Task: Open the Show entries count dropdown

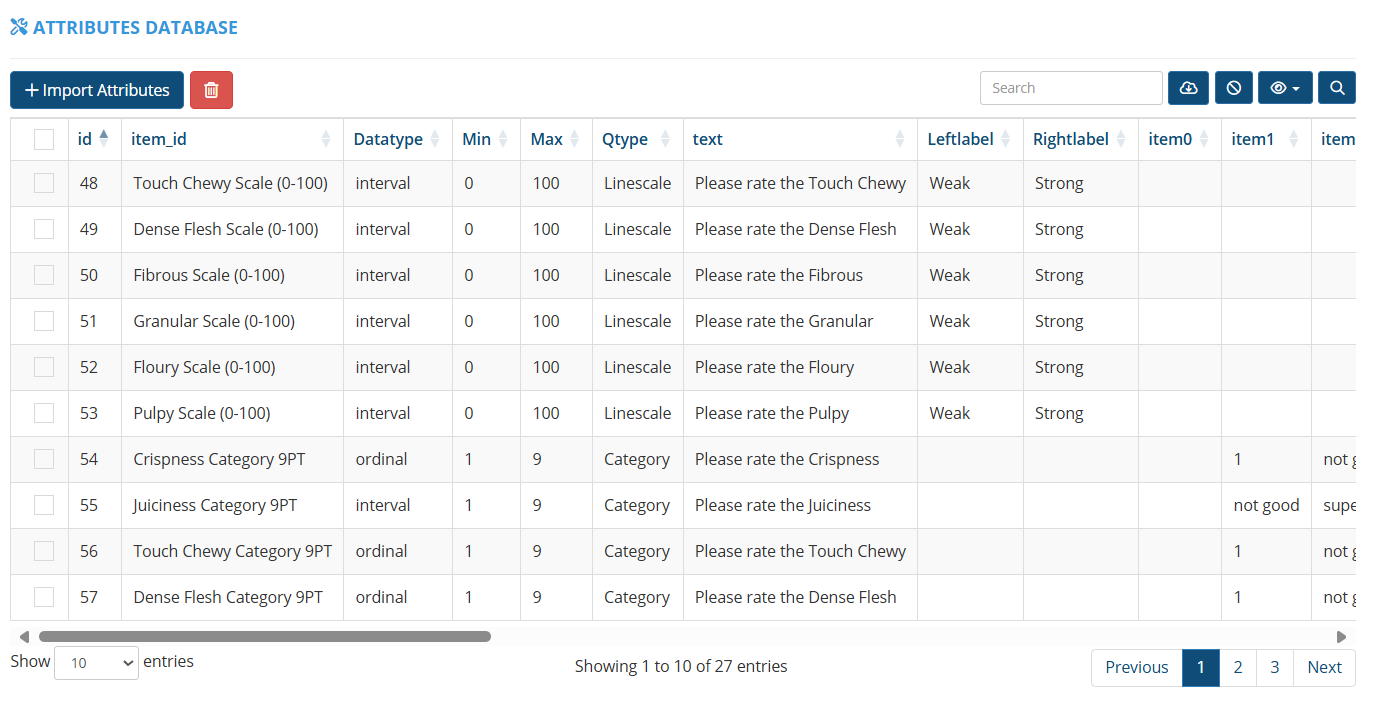Action: [x=96, y=662]
